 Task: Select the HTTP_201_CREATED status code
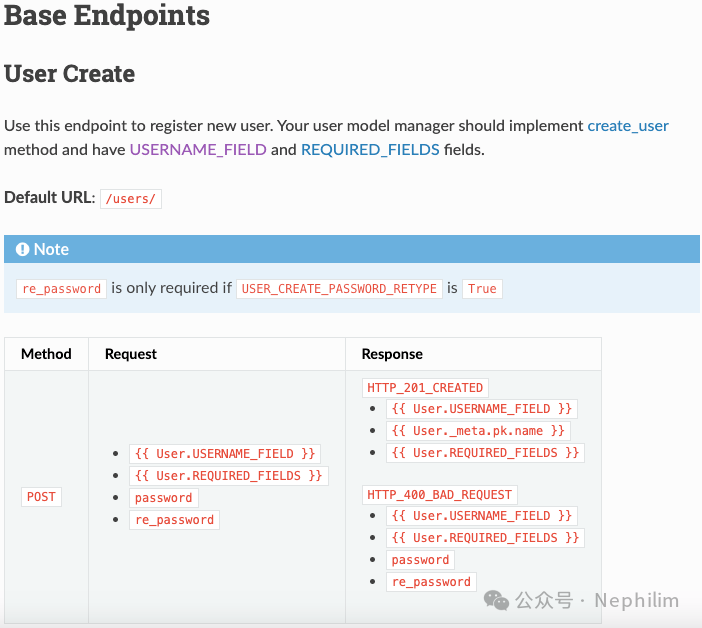425,387
